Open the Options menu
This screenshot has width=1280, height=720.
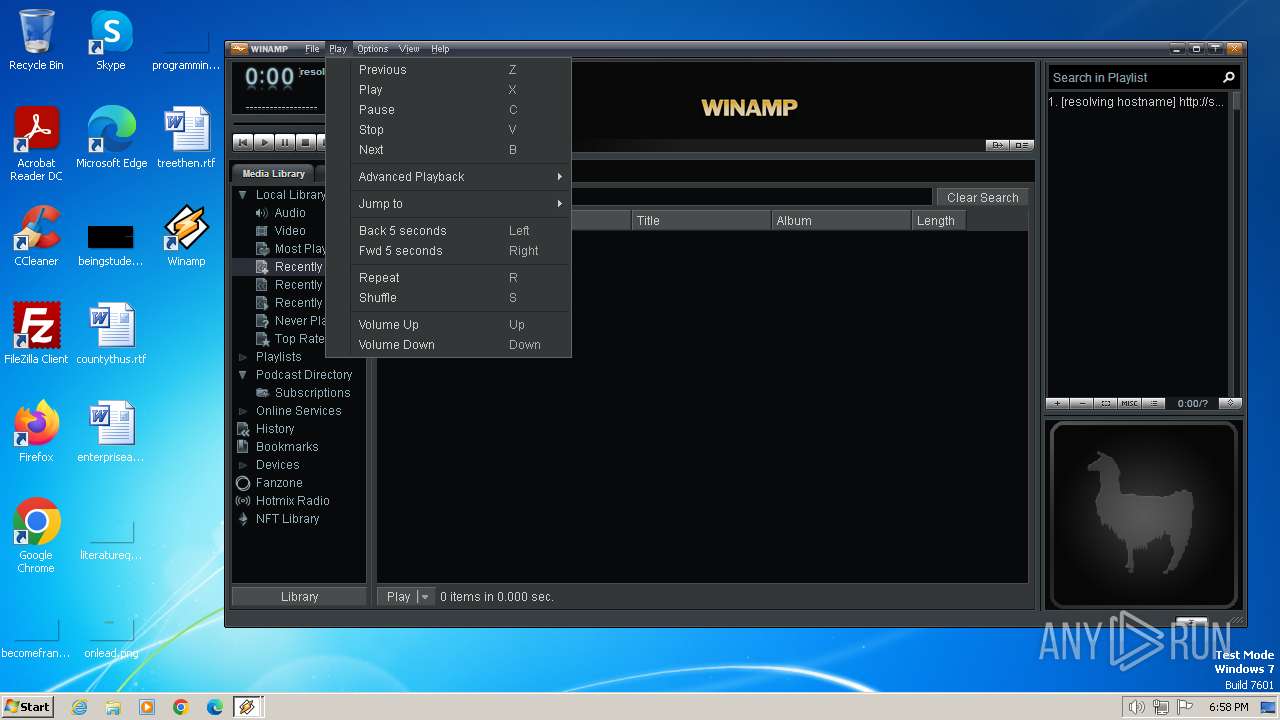pos(372,49)
